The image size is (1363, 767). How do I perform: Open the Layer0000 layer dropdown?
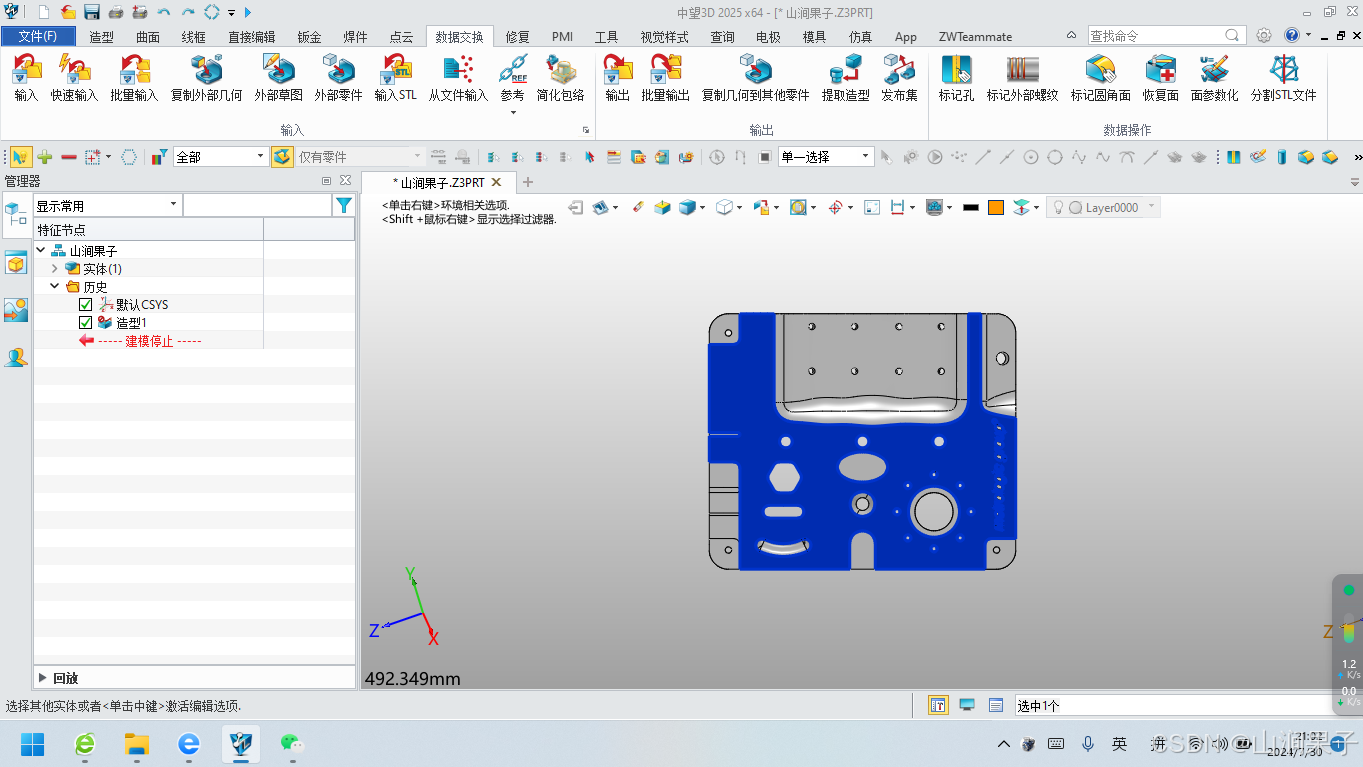click(1152, 207)
